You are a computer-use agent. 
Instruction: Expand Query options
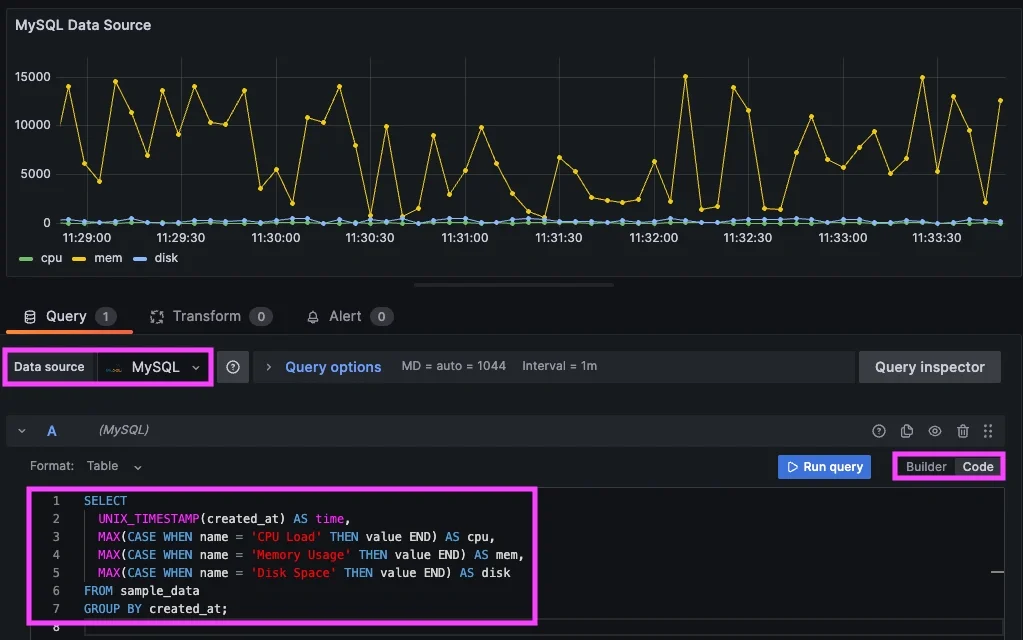pyautogui.click(x=332, y=367)
